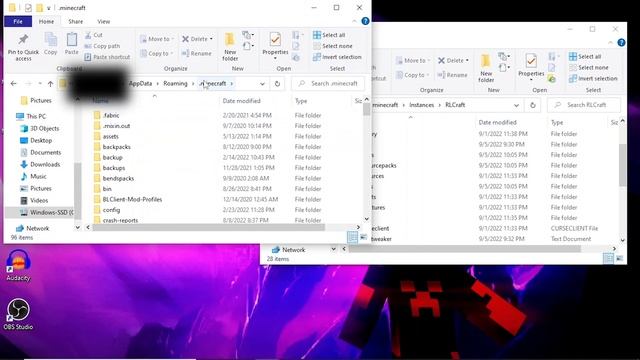Switch RLCraft window to large icons view

pyautogui.click(x=619, y=258)
